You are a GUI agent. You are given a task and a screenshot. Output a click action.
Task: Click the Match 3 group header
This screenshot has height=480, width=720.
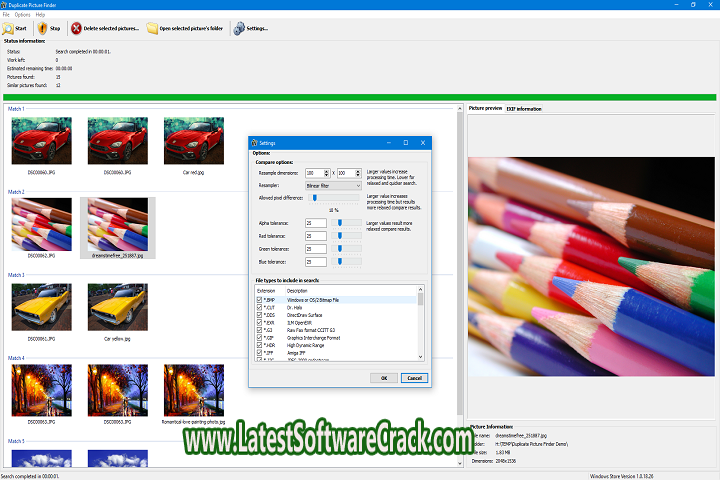16,275
